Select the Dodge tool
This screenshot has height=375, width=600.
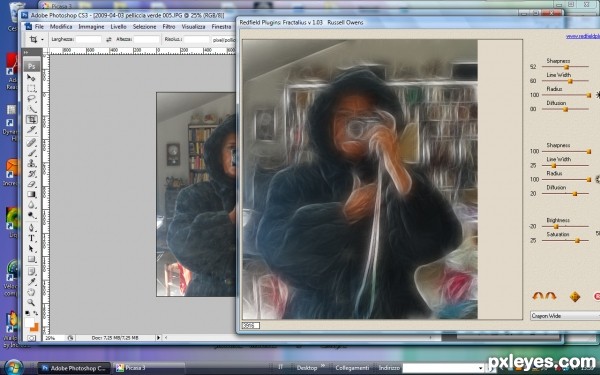[x=31, y=215]
